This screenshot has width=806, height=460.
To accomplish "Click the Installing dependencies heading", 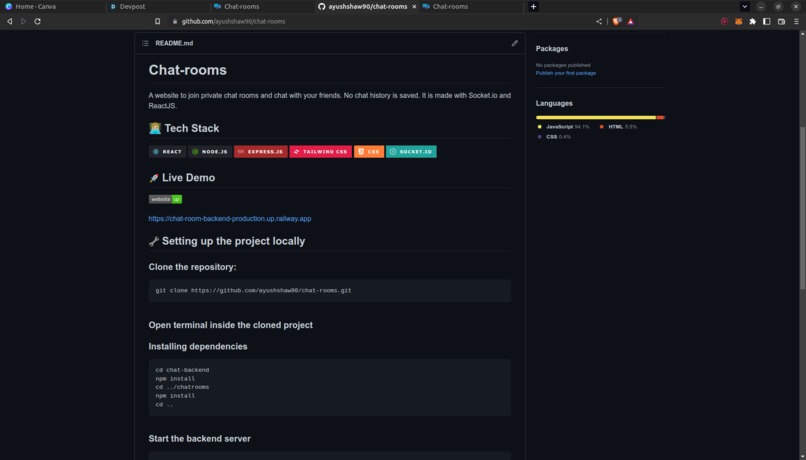I will coord(198,346).
